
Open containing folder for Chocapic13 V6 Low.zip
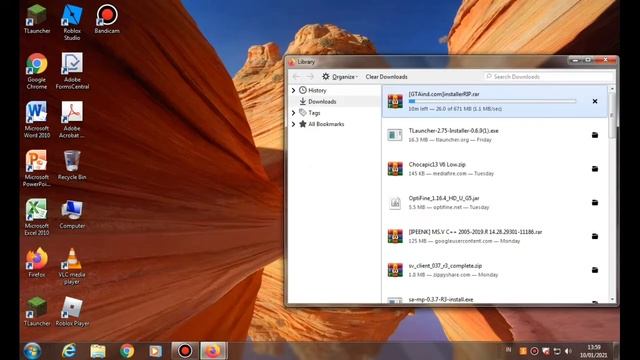point(595,169)
